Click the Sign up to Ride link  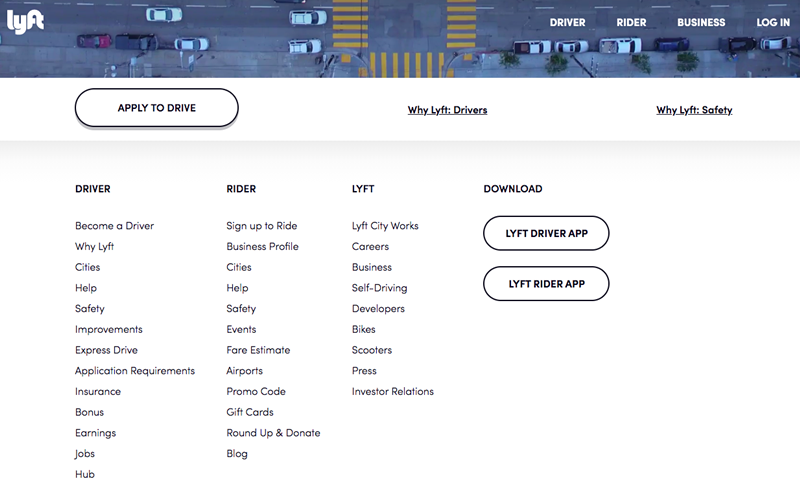(261, 226)
